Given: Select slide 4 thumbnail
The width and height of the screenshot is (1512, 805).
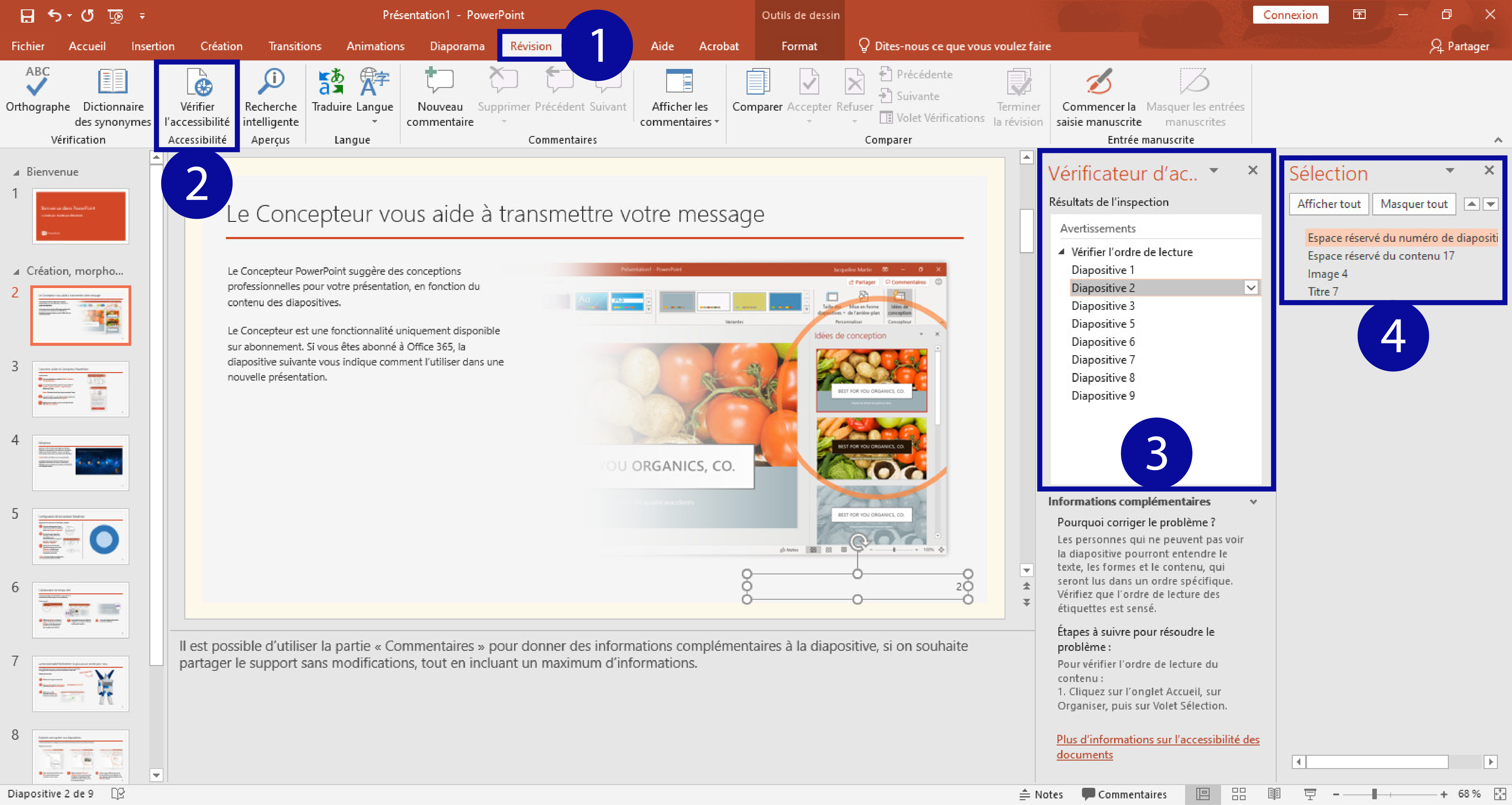Looking at the screenshot, I should pos(80,462).
